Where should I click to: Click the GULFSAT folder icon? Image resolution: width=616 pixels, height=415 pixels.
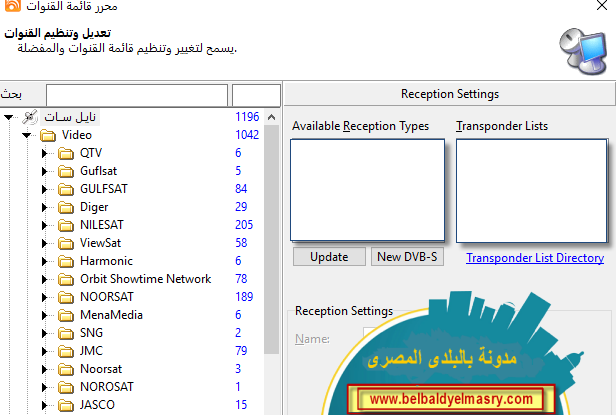click(66, 189)
